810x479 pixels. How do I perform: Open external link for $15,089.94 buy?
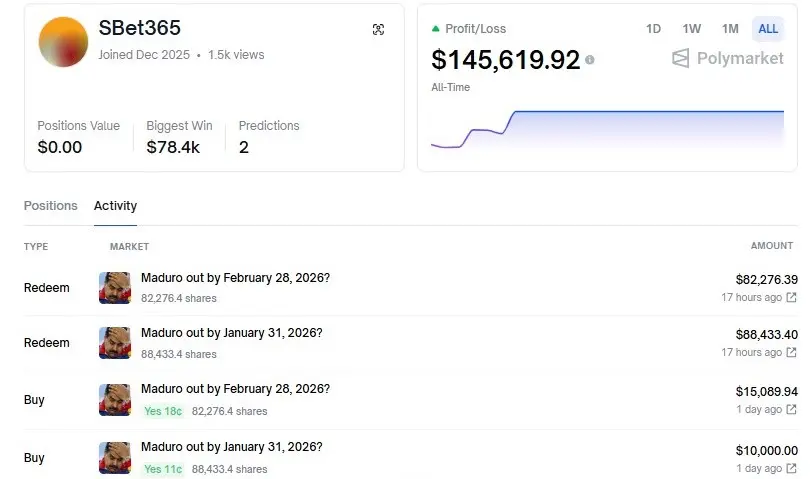[791, 409]
